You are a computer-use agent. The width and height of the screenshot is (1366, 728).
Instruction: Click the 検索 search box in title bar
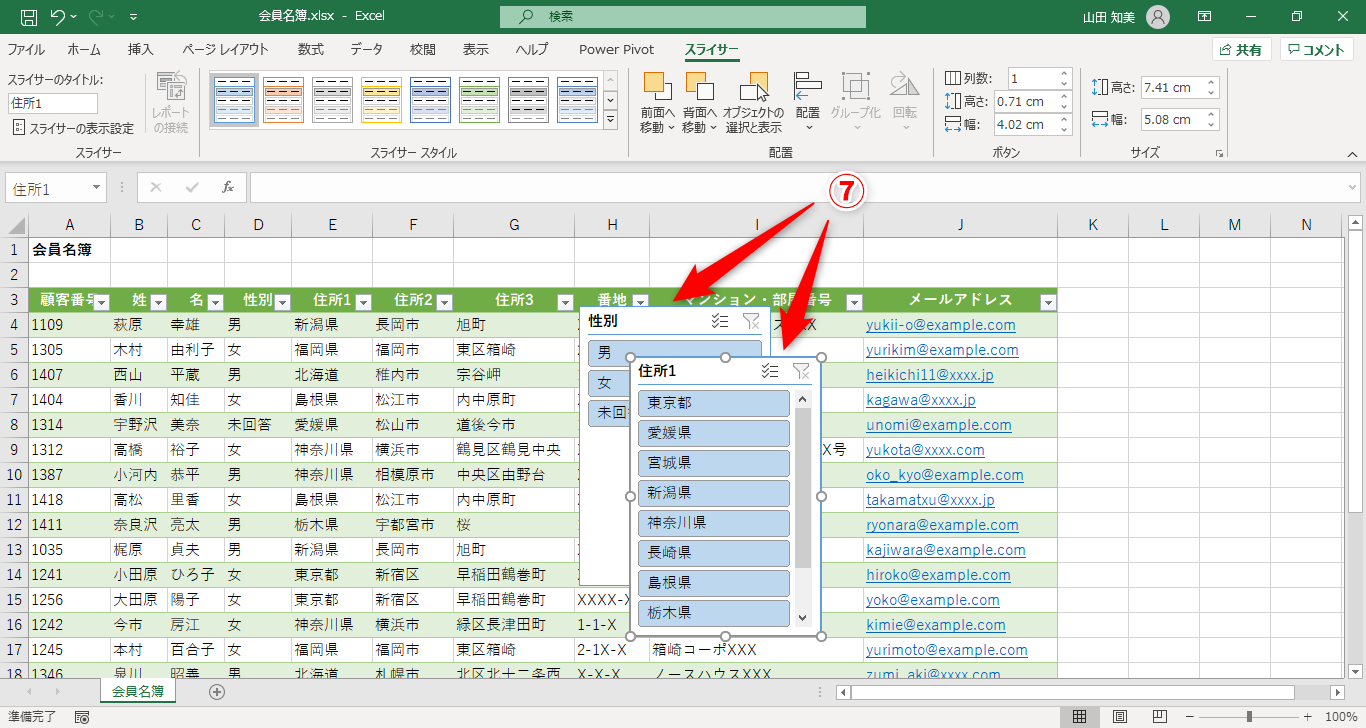click(x=683, y=17)
